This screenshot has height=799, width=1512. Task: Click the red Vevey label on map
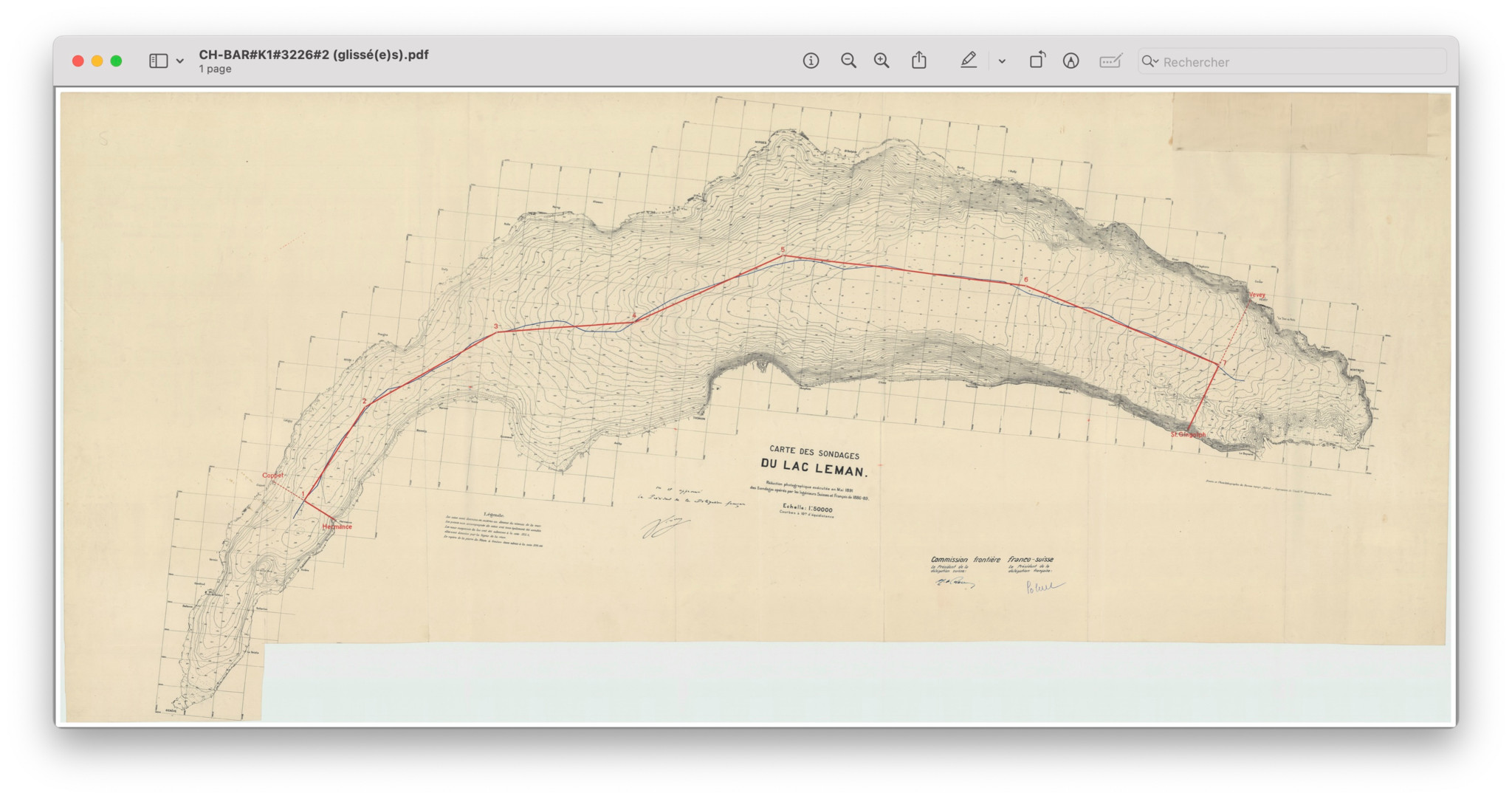pyautogui.click(x=1257, y=295)
